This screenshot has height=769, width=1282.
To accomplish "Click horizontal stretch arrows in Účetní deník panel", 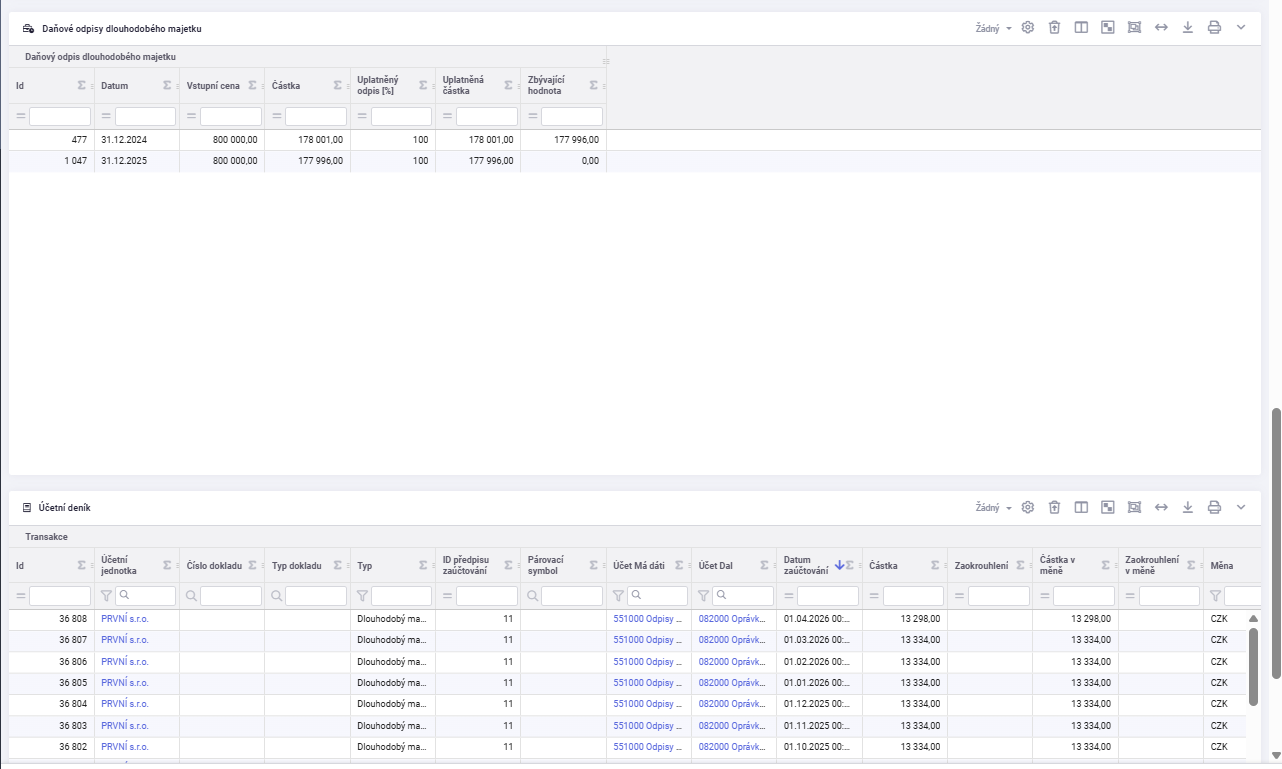I will (1161, 507).
